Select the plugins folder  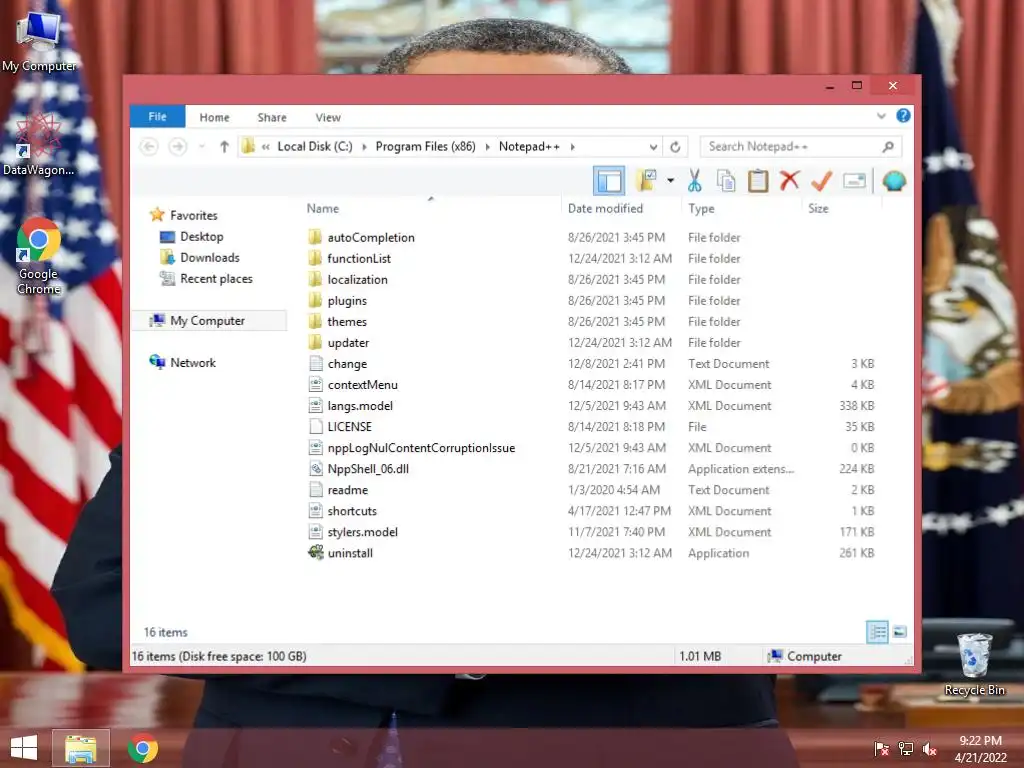click(x=347, y=301)
